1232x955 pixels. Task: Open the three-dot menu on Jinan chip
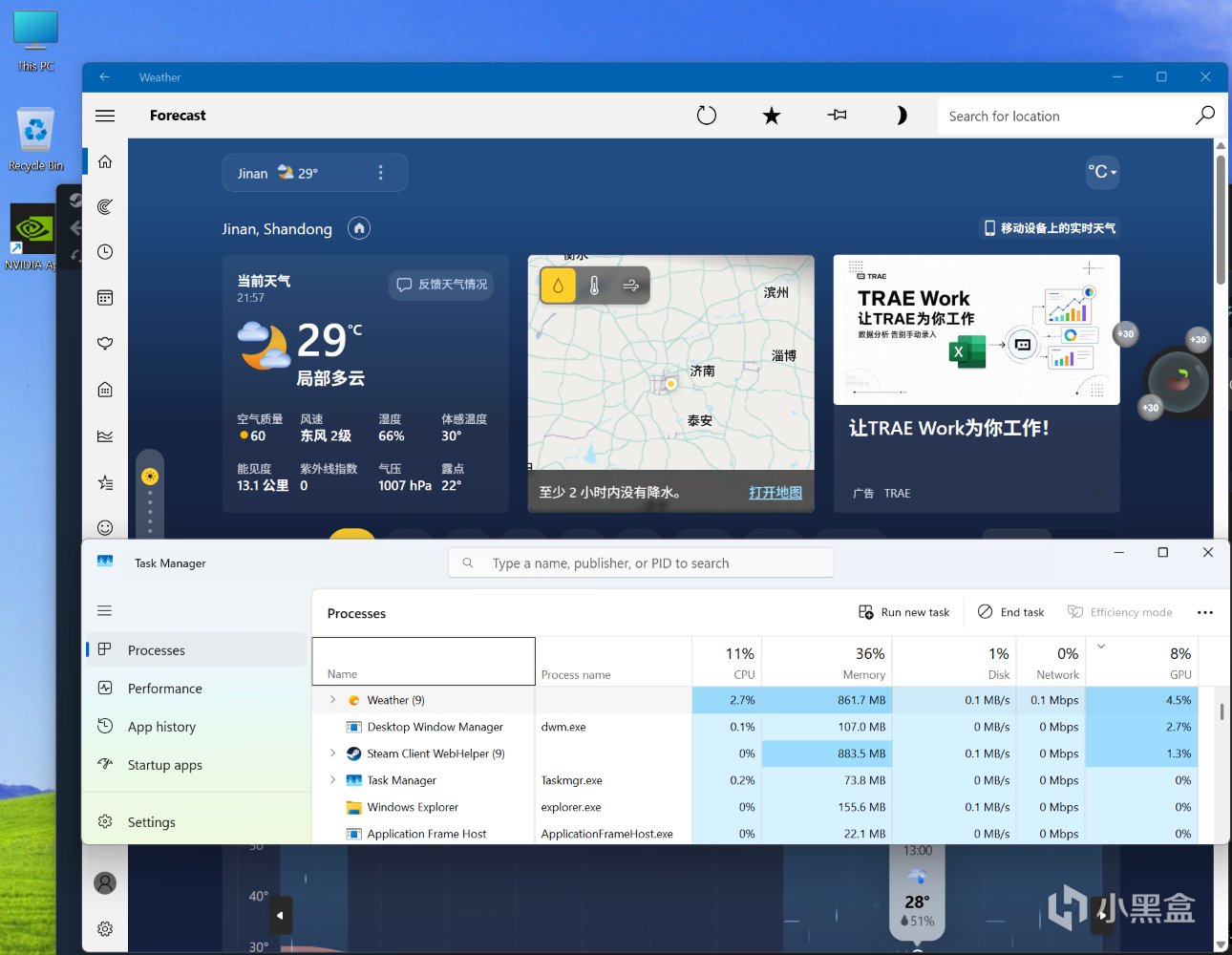click(x=380, y=173)
